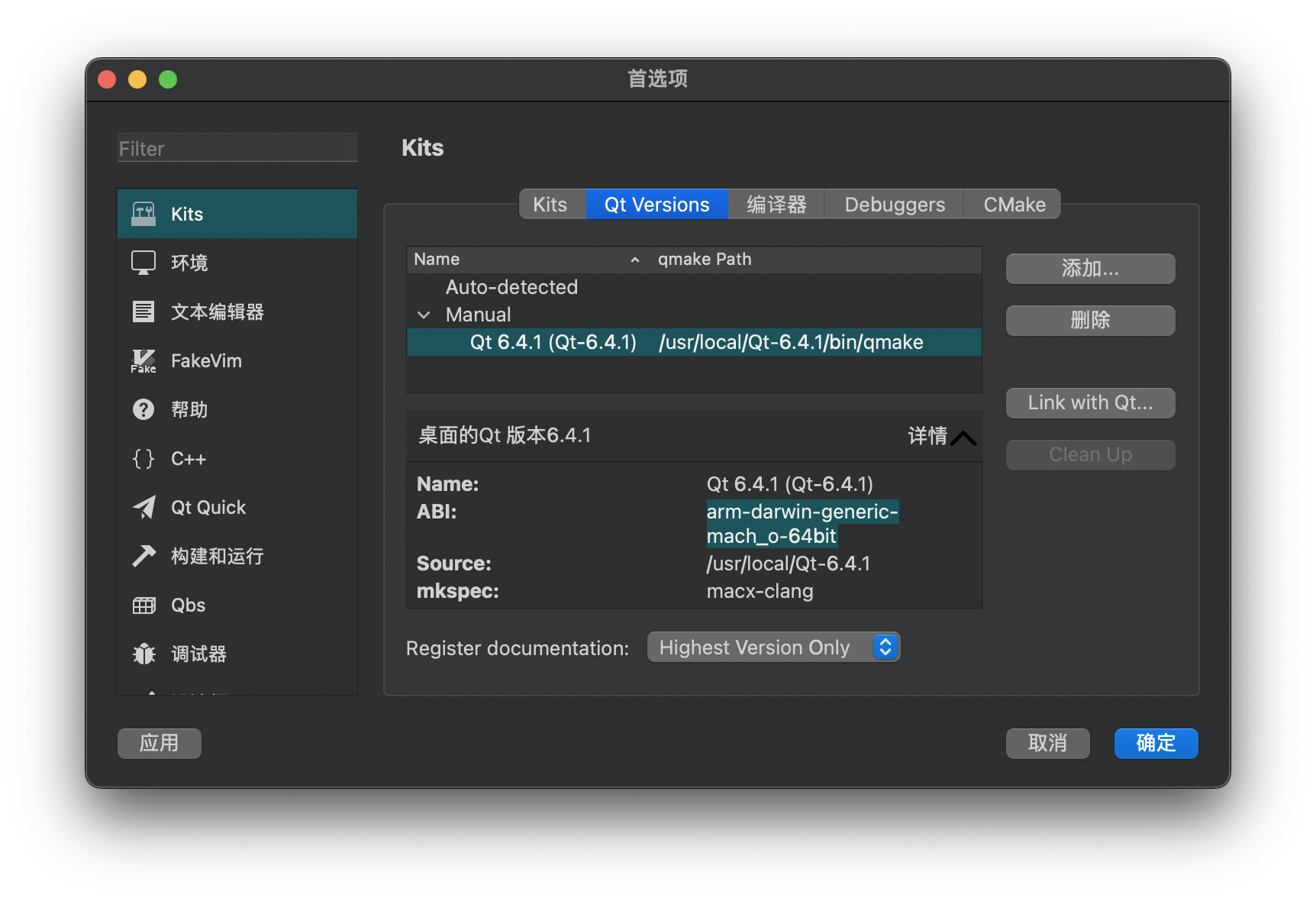Sort by the Name column header

click(527, 260)
